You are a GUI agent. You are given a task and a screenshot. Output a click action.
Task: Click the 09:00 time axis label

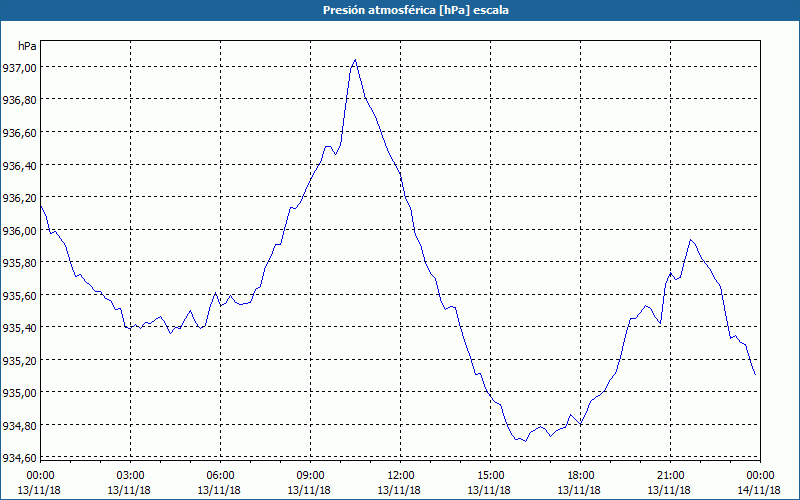pos(310,476)
